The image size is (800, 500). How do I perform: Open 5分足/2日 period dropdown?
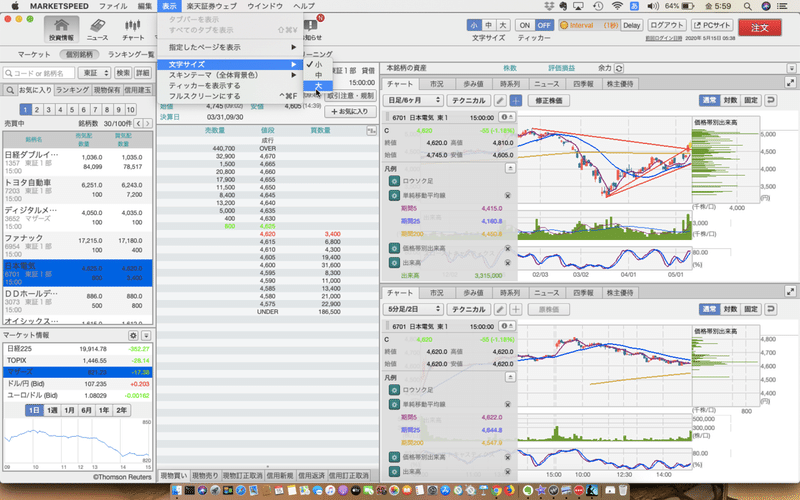click(413, 309)
